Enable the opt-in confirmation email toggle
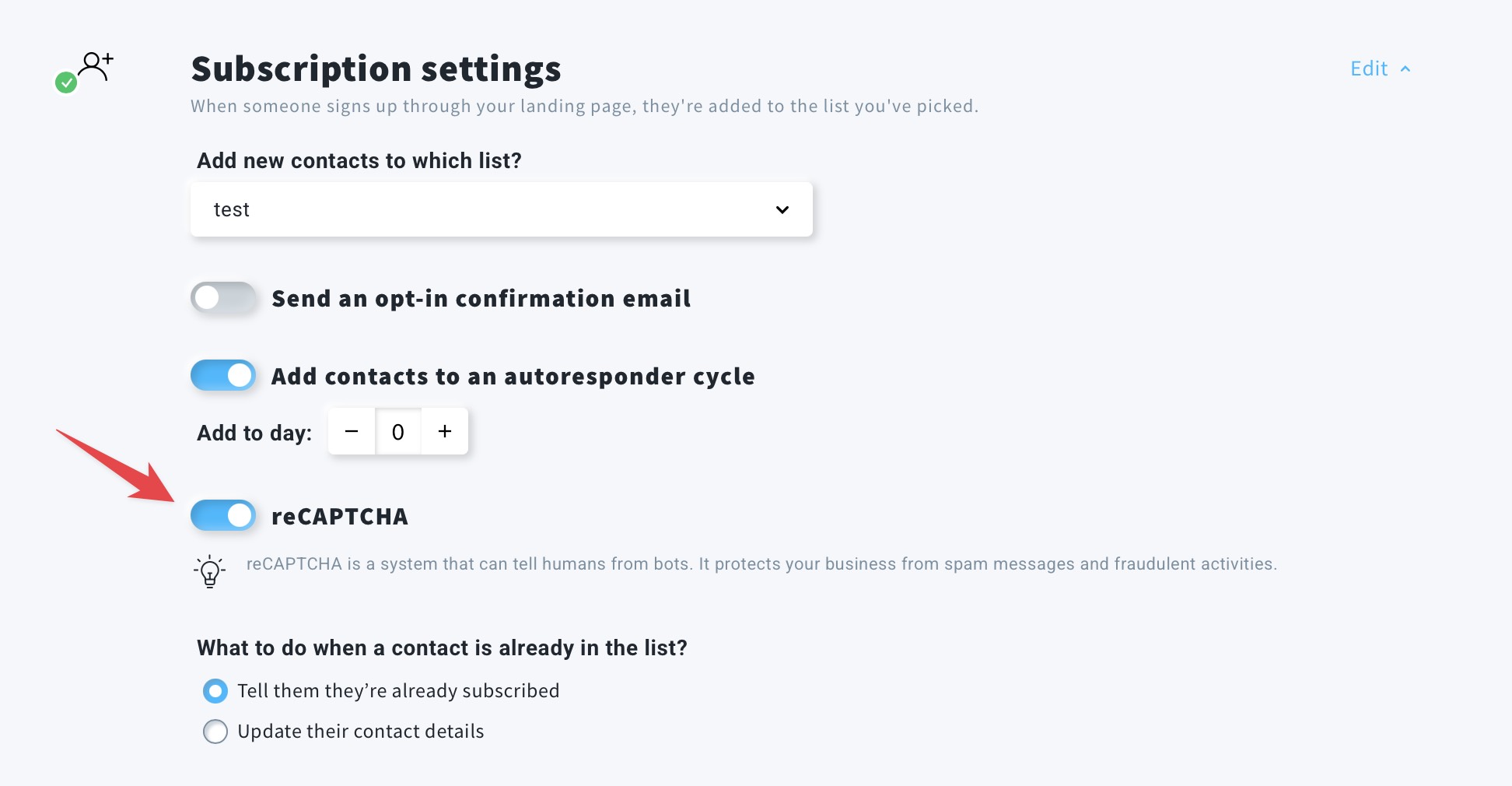This screenshot has width=1512, height=786. tap(223, 298)
